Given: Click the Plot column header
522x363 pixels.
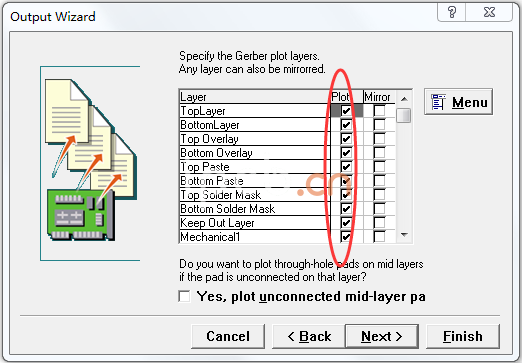Looking at the screenshot, I should pos(346,97).
